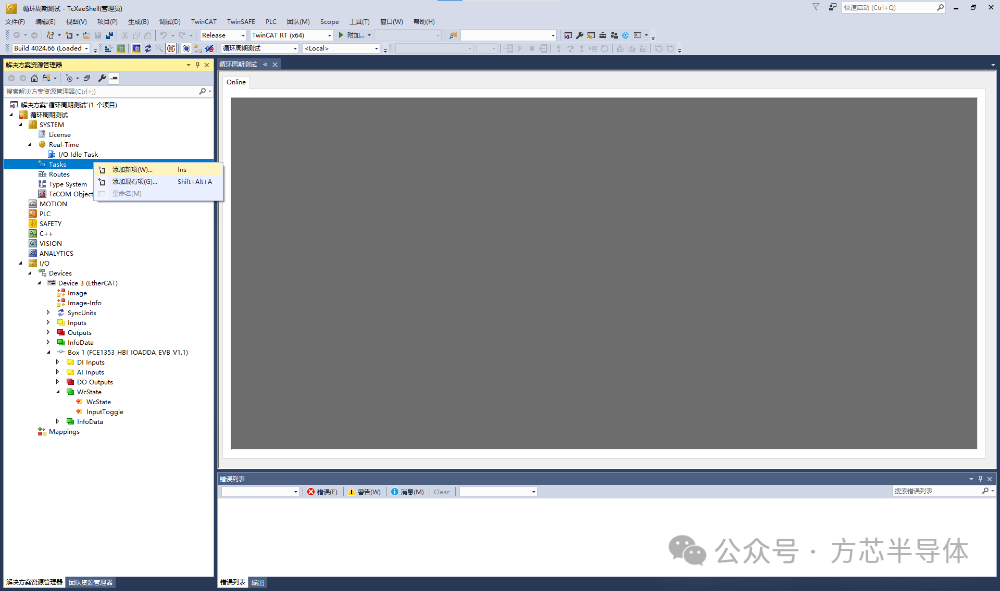Switch to the Output tab at bottom
Screen dimensions: 1000x591
point(258,583)
